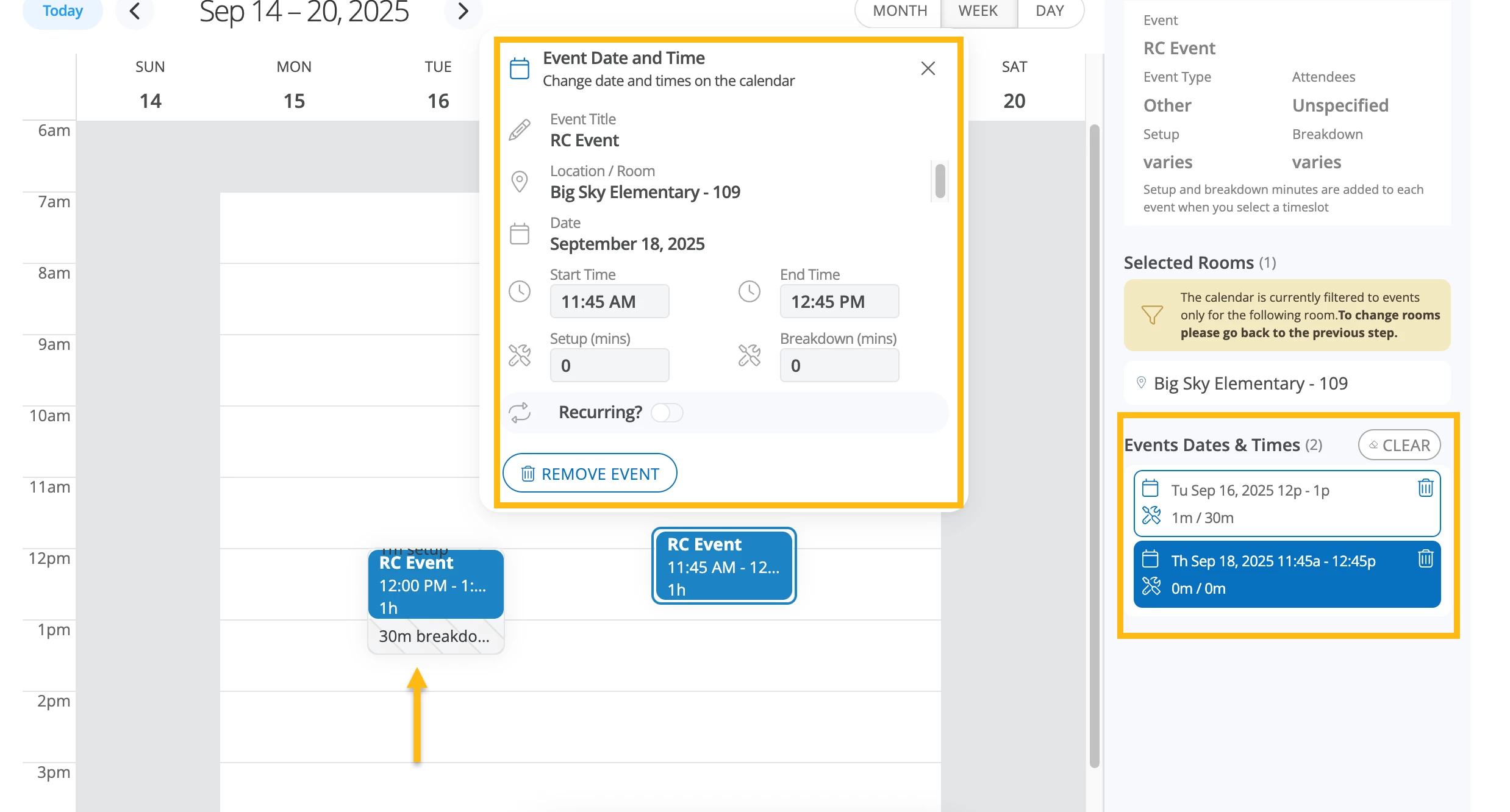
Task: Switch to MONTH view
Action: pos(899,11)
